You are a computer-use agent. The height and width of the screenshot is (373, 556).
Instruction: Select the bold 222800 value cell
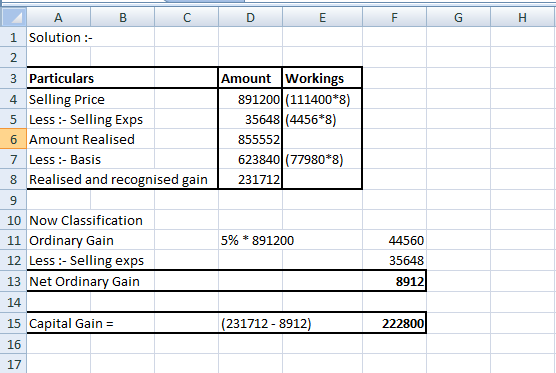coord(395,323)
